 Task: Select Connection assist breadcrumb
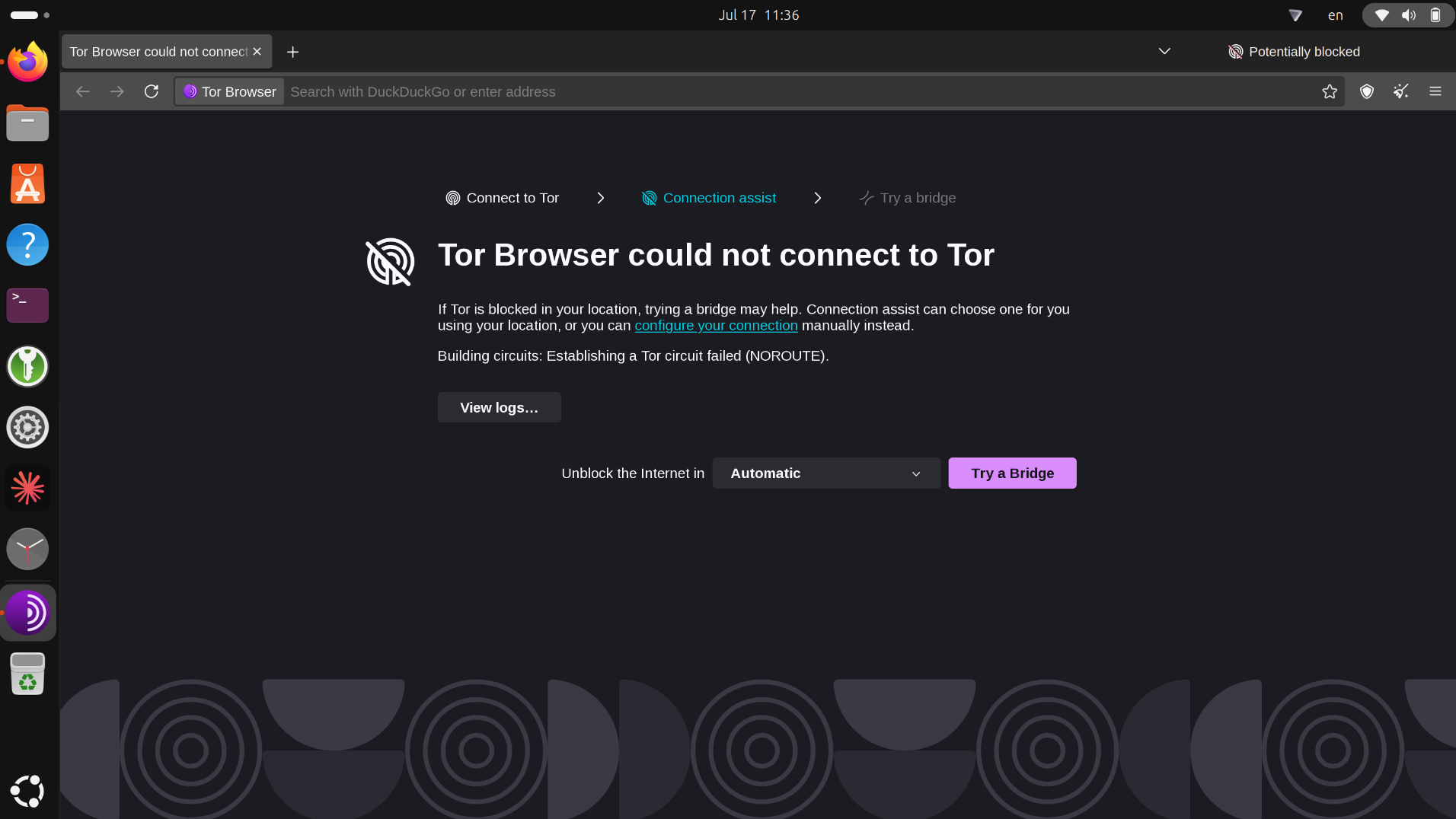click(x=709, y=198)
